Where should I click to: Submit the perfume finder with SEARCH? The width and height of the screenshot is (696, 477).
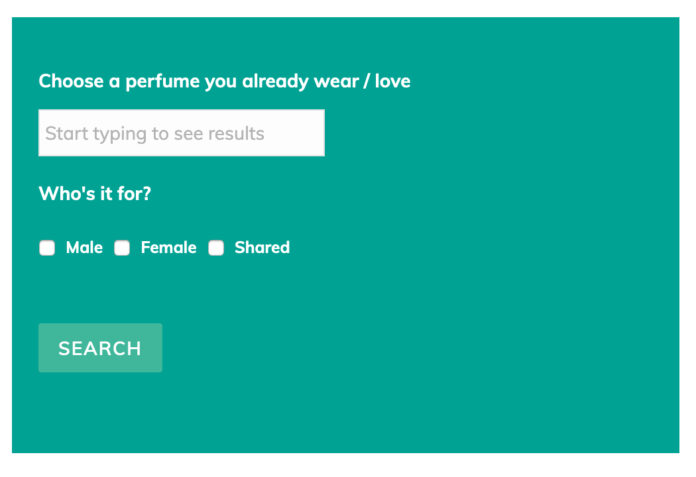tap(100, 348)
